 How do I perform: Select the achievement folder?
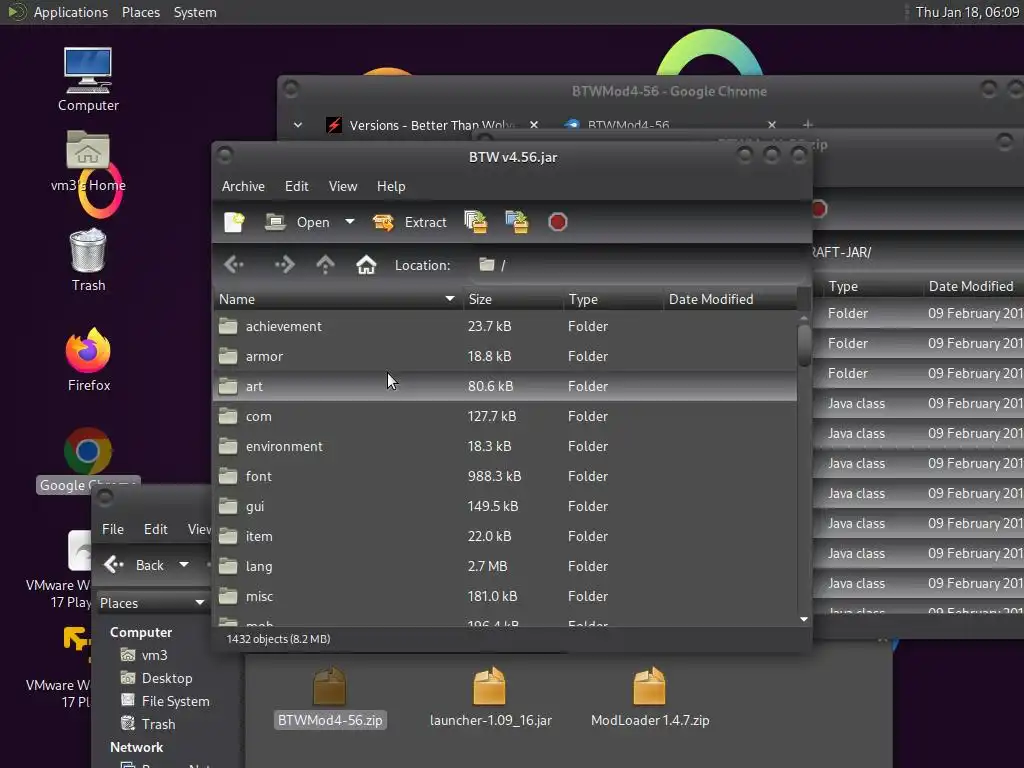[x=505, y=326]
